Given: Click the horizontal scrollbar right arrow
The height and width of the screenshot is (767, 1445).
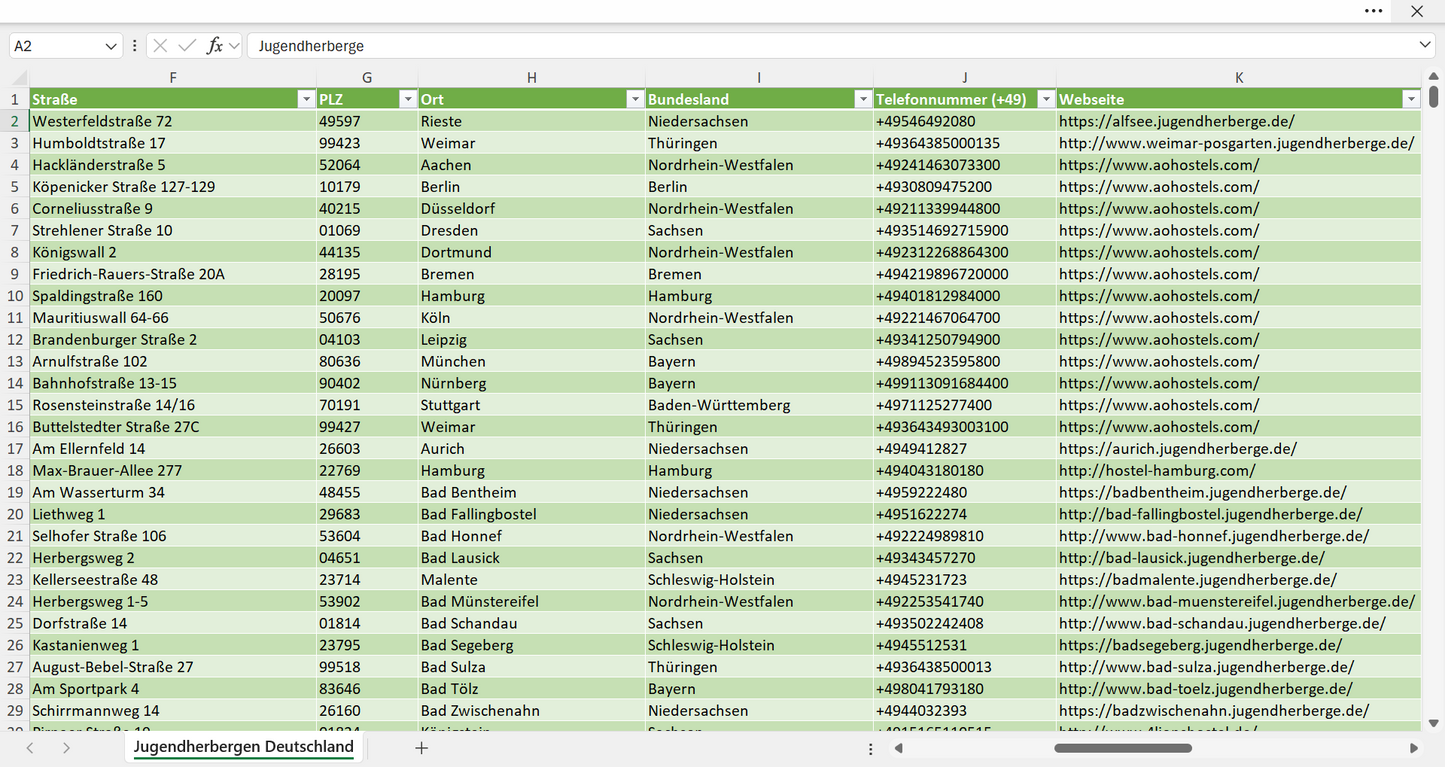Looking at the screenshot, I should (x=1414, y=748).
